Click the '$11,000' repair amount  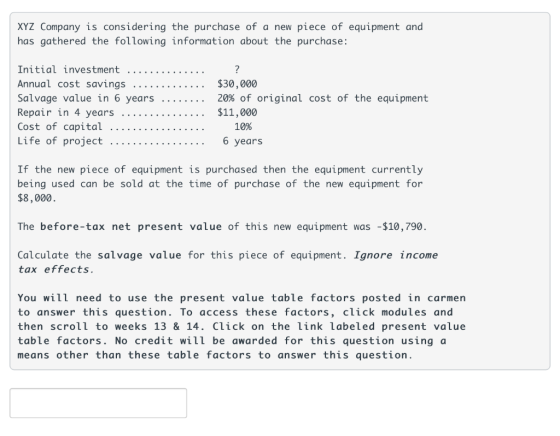pyautogui.click(x=237, y=112)
